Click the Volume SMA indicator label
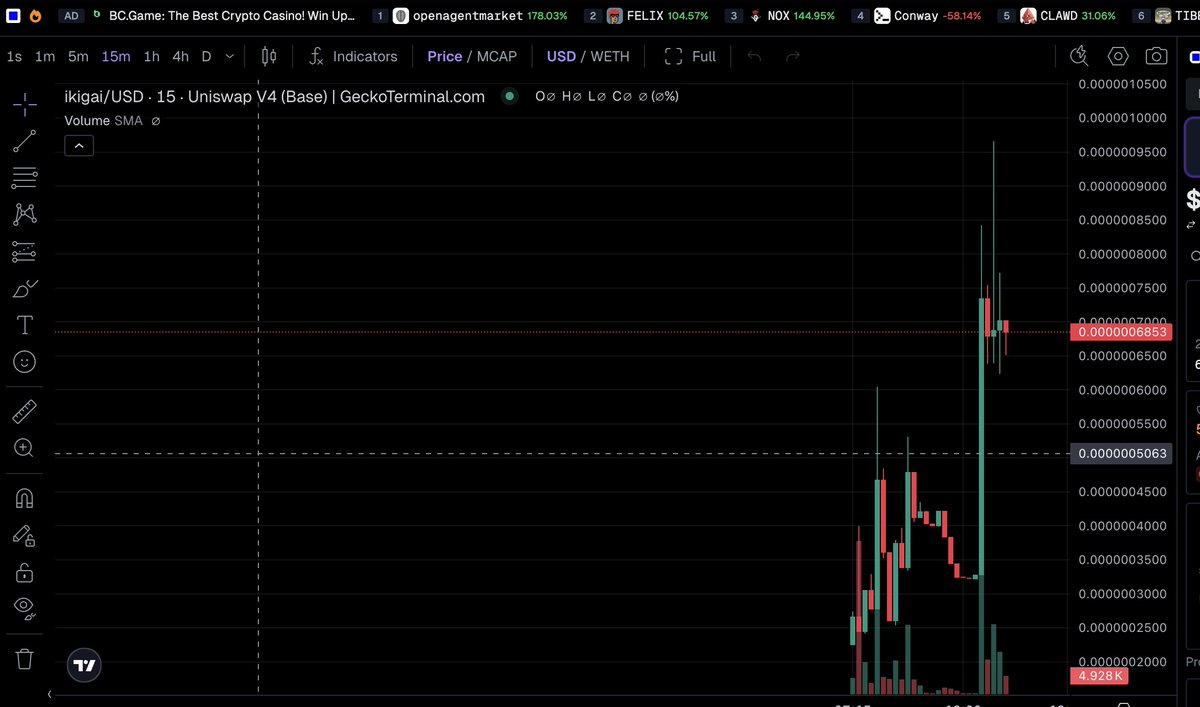This screenshot has width=1200, height=707. click(104, 120)
